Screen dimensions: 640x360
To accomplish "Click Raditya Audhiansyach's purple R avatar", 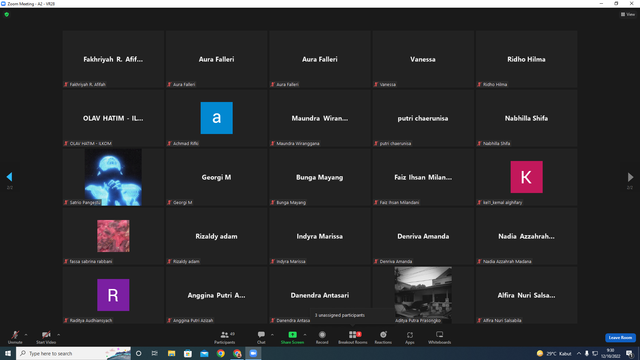I will click(113, 295).
